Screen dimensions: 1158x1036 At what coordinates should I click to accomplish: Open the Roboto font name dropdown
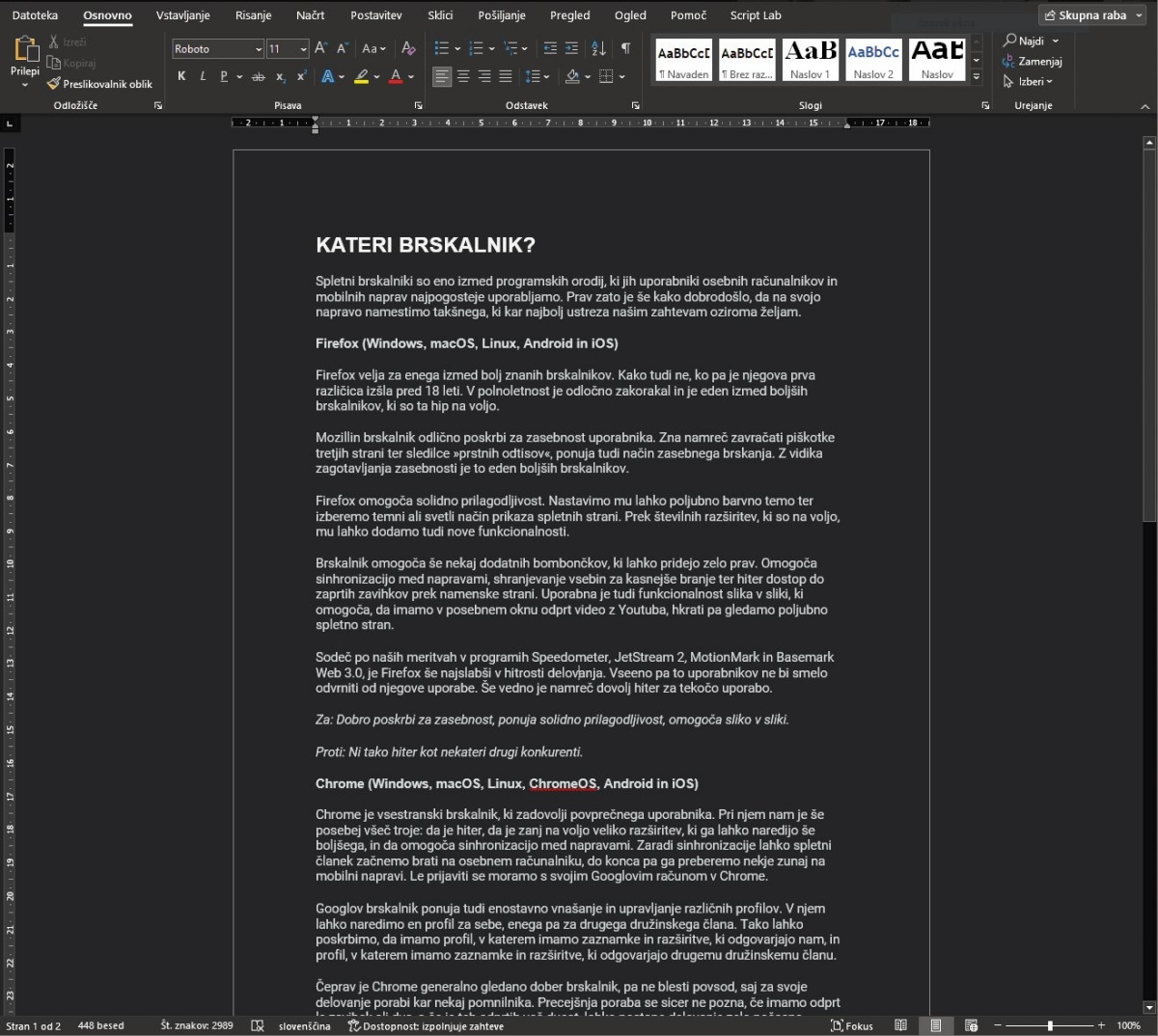point(258,49)
